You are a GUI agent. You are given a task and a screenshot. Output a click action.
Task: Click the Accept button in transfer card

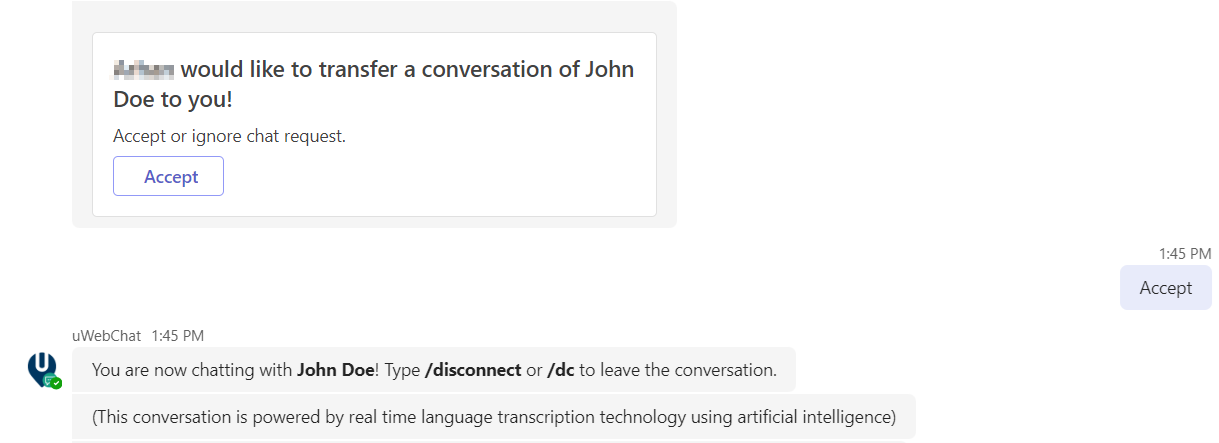tap(168, 176)
